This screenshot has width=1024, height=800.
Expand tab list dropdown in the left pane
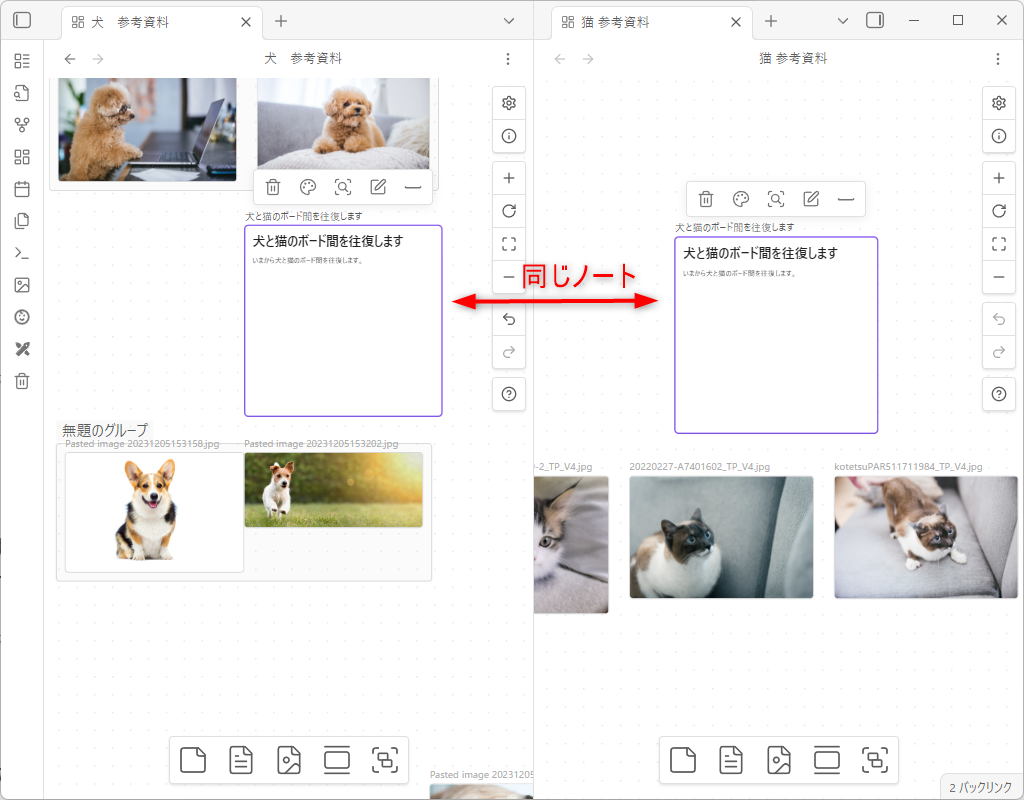[509, 21]
